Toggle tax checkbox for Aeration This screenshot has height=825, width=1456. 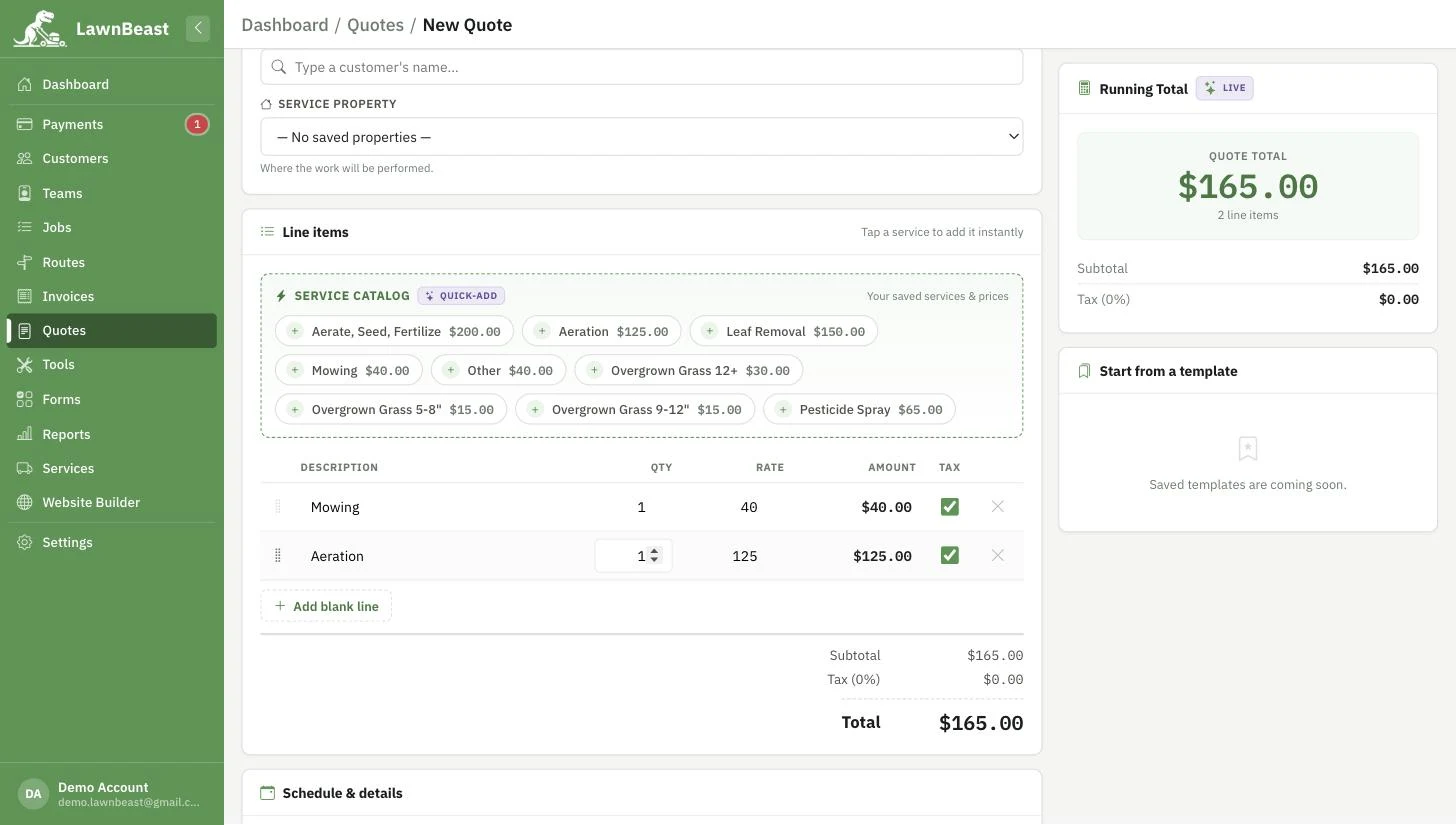click(950, 556)
